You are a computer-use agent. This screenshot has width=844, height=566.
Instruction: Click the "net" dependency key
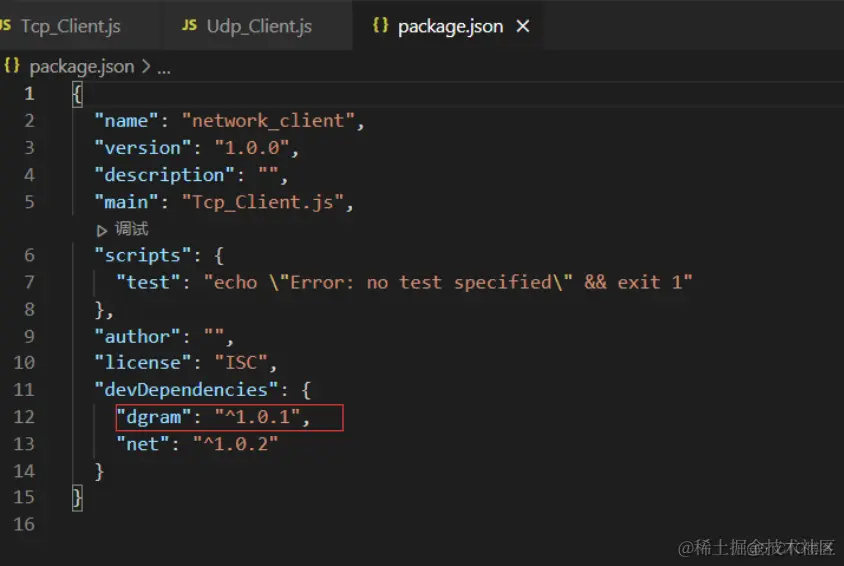(x=143, y=444)
